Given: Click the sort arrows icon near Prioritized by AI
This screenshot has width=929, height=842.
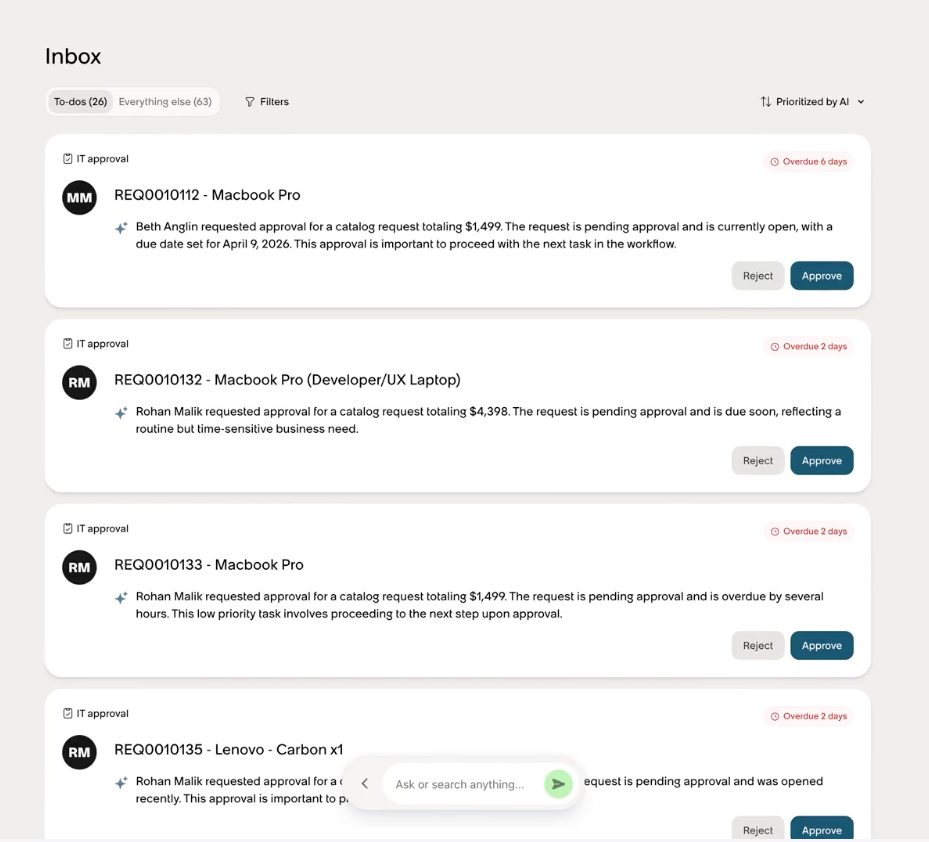Looking at the screenshot, I should 765,102.
